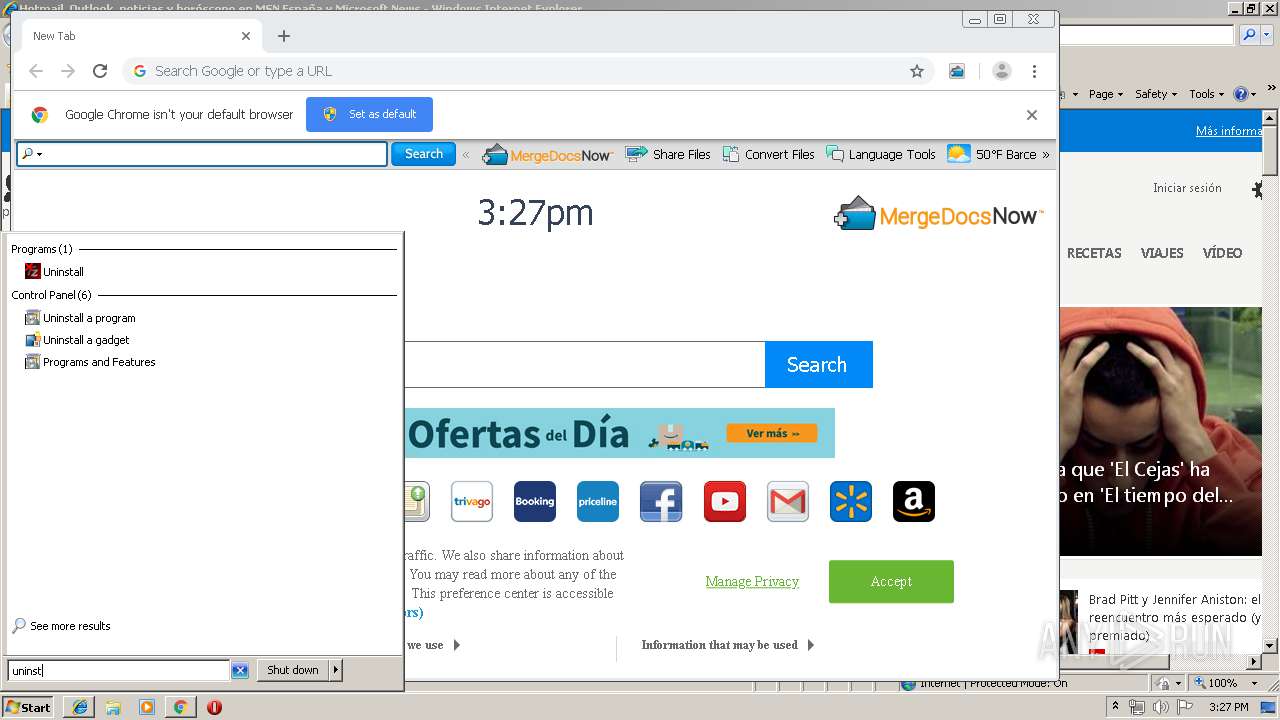Viewport: 1280px width, 720px height.
Task: Open the Booking shortcut icon
Action: tap(535, 502)
